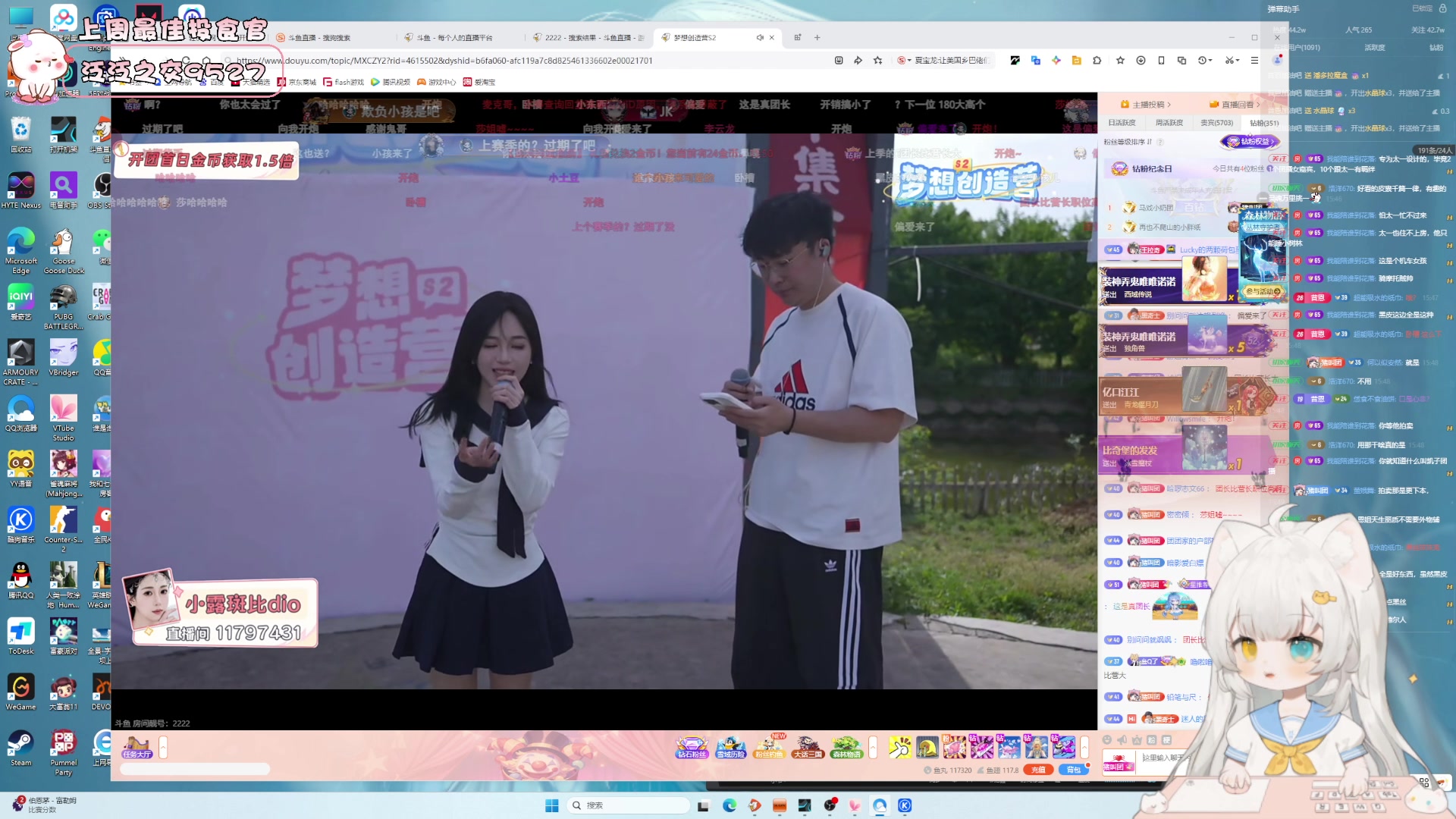Click the 充值 recharge button
The width and height of the screenshot is (1456, 819).
[1038, 770]
